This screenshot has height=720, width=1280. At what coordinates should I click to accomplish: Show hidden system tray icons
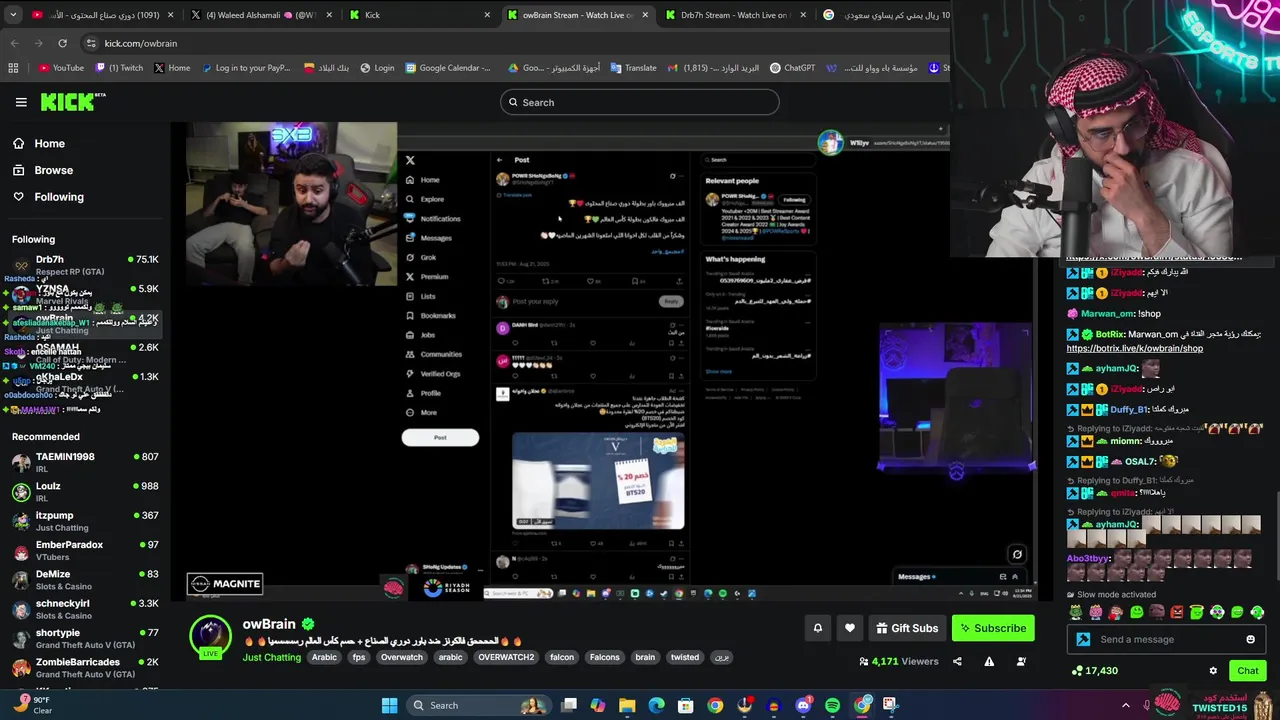click(1125, 705)
